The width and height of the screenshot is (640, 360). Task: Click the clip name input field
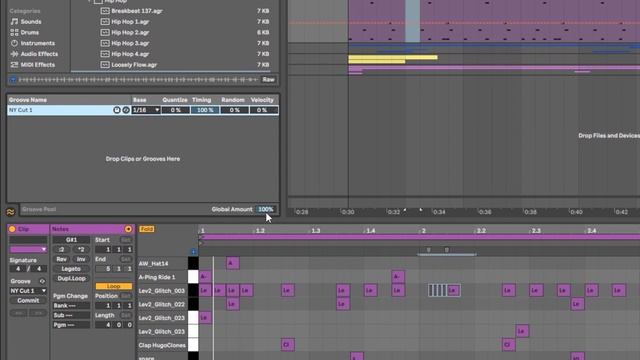(28, 240)
